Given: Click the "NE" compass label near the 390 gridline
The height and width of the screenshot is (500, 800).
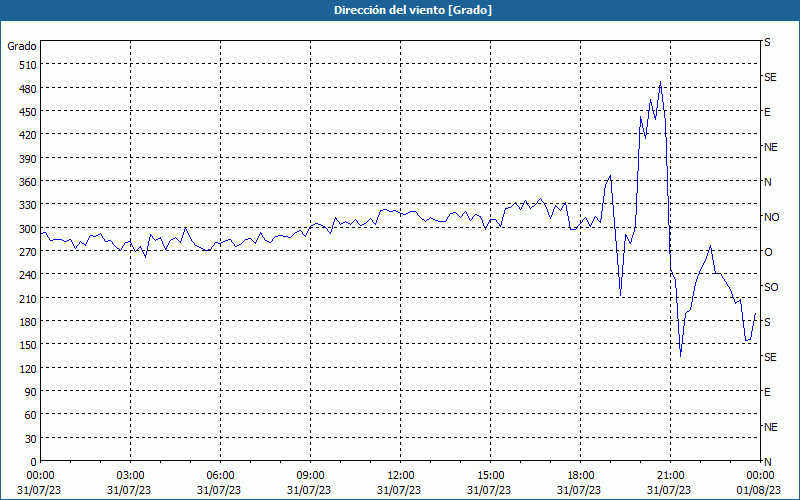Looking at the screenshot, I should pos(771,147).
